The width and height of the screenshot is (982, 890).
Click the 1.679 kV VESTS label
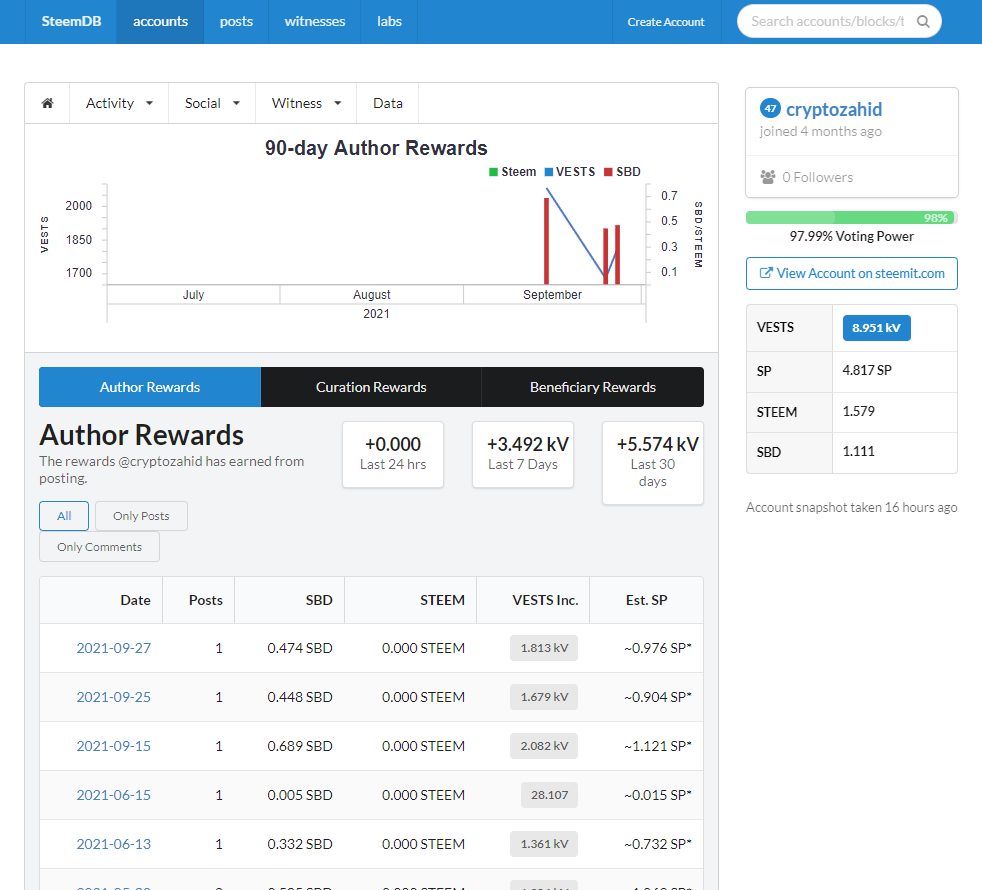click(x=544, y=697)
